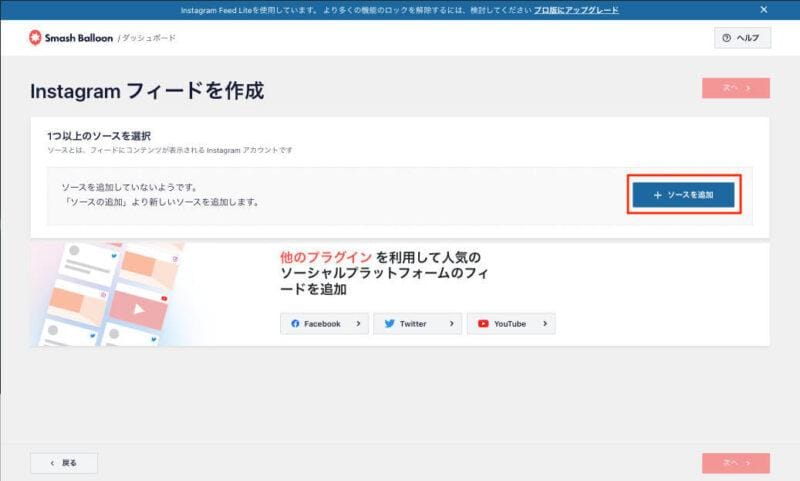Click the left arrow icon beside 戻る

(x=49, y=463)
